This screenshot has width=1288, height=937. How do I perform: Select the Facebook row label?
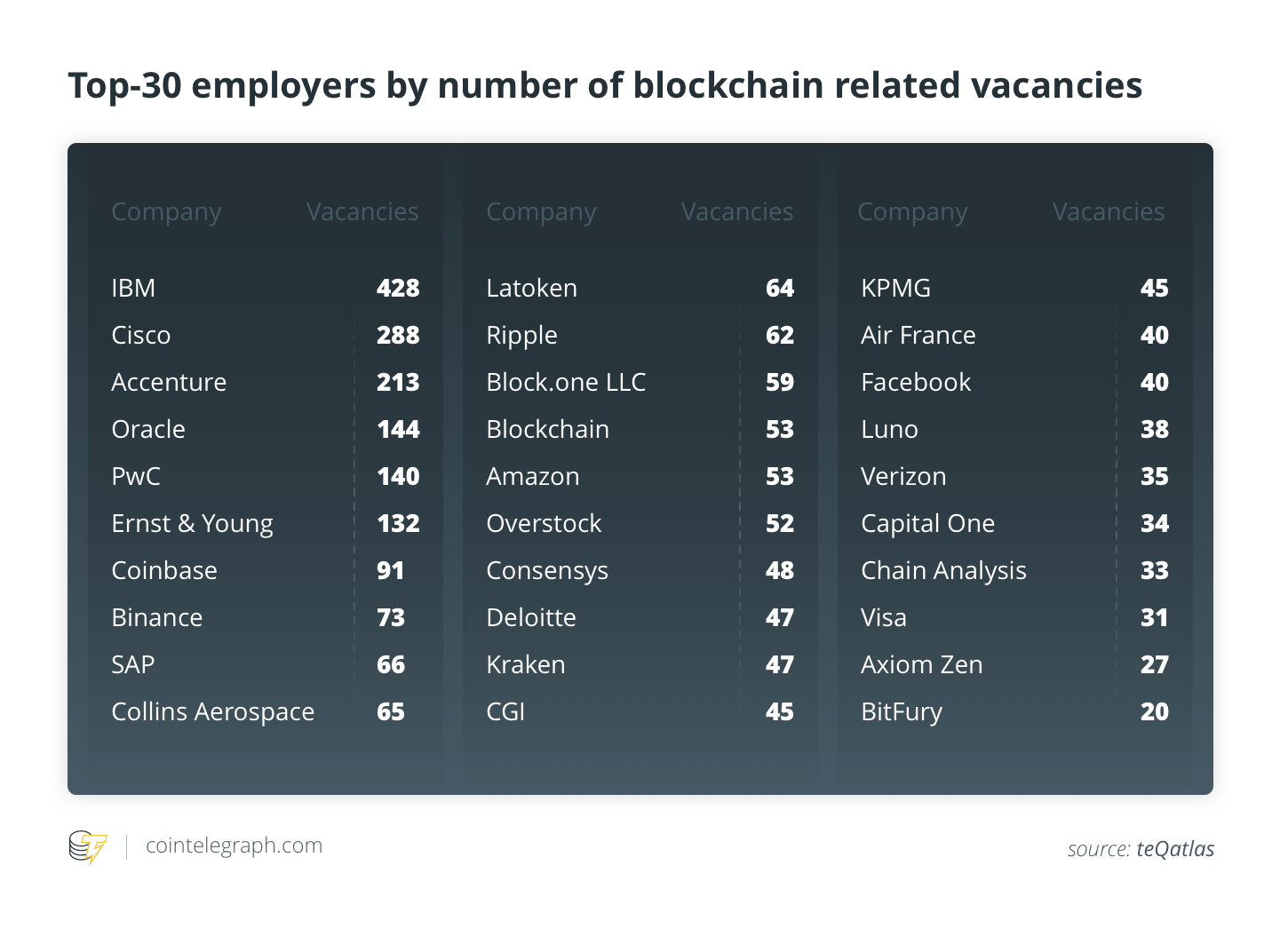(916, 382)
